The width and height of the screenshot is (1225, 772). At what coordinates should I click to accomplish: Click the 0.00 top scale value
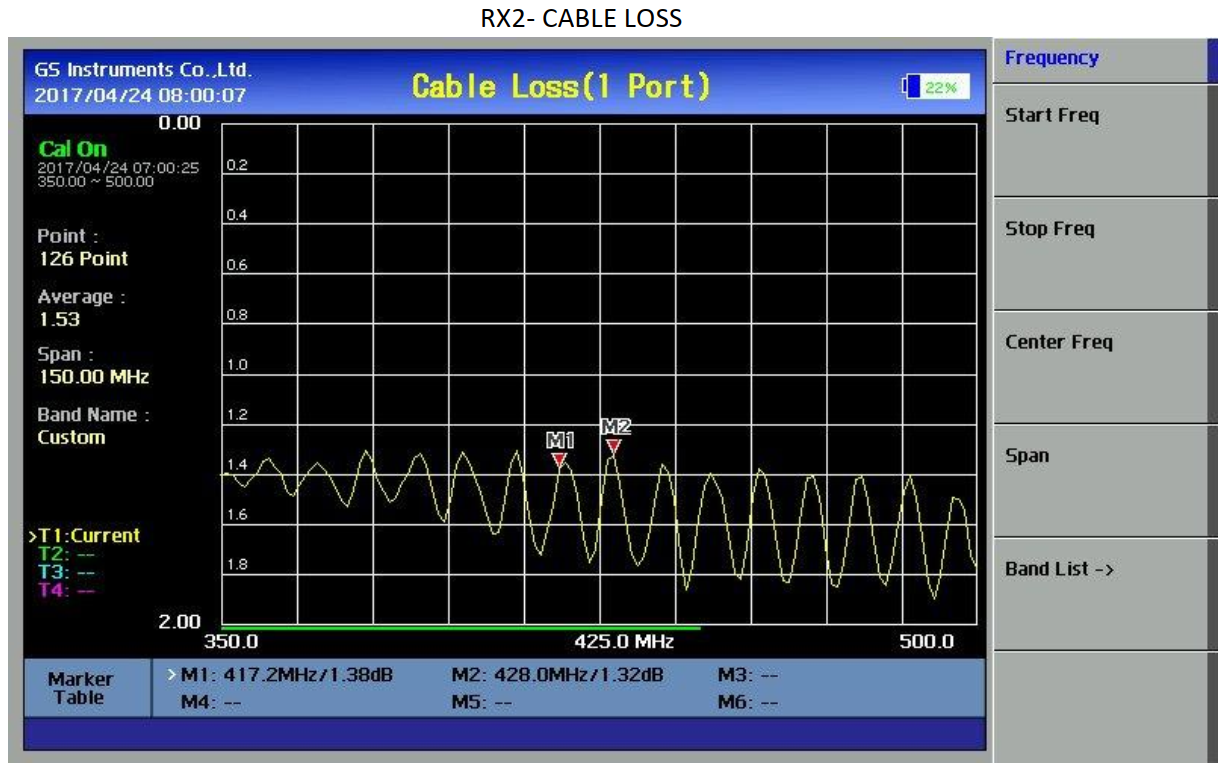180,124
